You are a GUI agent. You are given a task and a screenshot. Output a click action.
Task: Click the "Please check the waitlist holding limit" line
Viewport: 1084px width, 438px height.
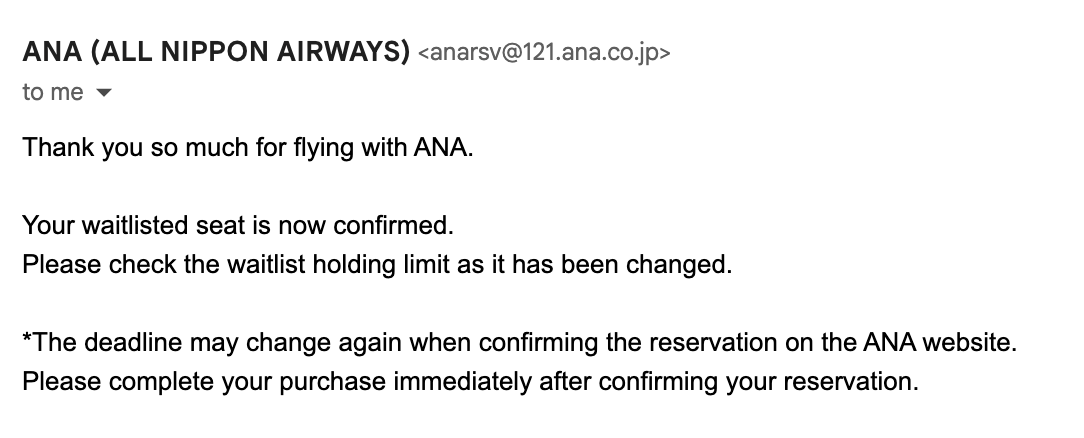pos(378,266)
